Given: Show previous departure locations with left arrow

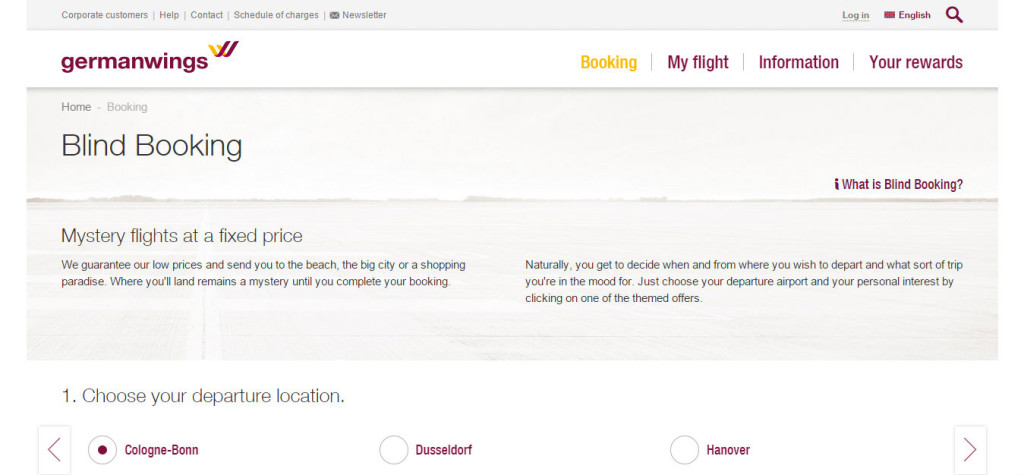Looking at the screenshot, I should [54, 450].
